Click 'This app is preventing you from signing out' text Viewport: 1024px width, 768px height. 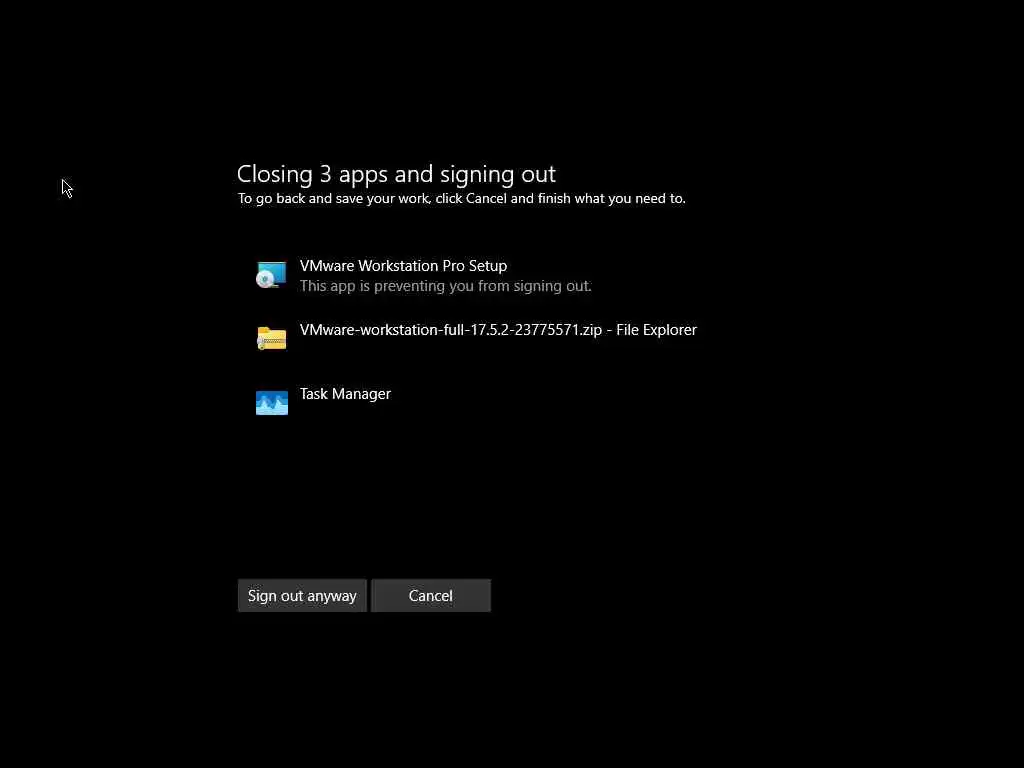(445, 286)
